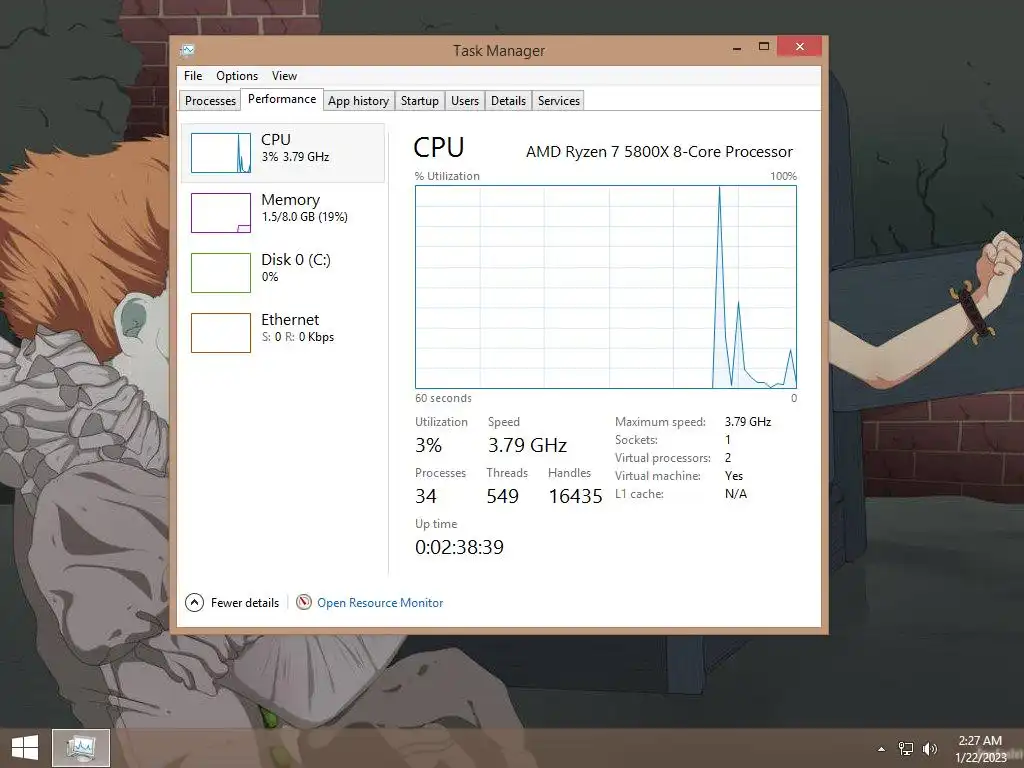Click the 549 threads value

click(x=502, y=496)
